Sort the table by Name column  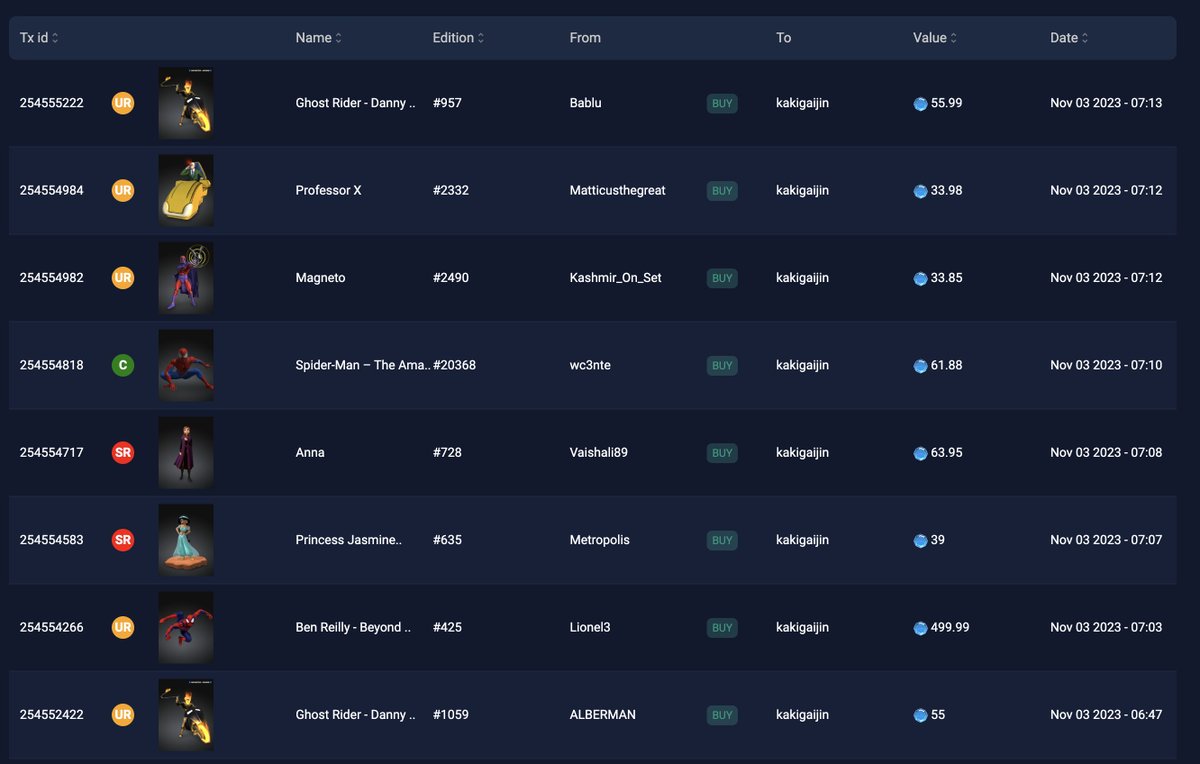[319, 38]
